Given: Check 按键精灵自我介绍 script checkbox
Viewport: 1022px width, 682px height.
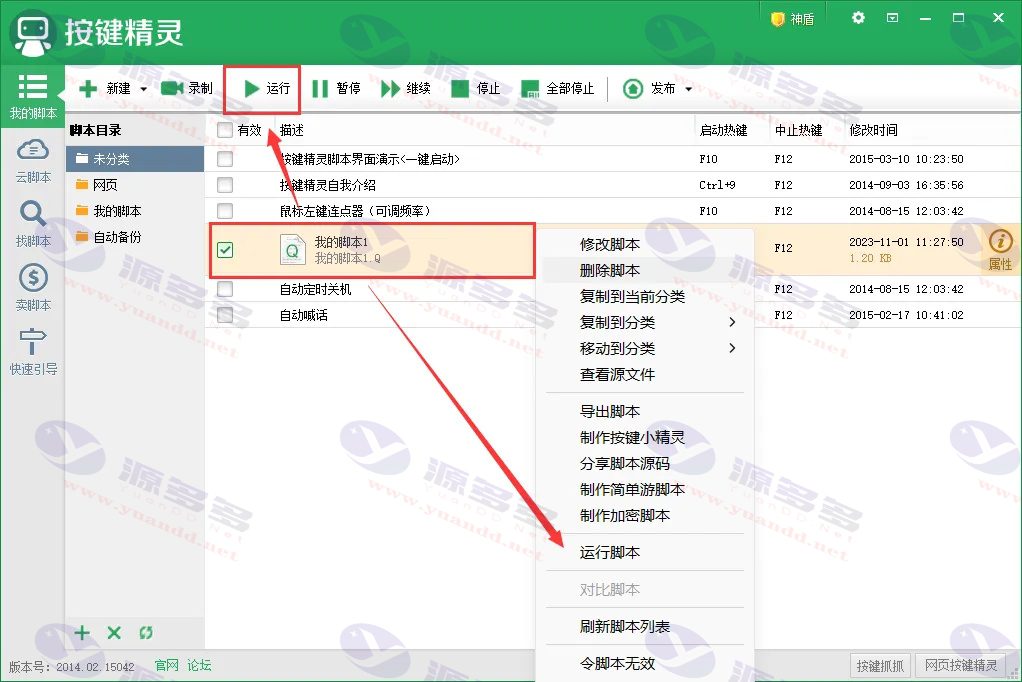Looking at the screenshot, I should (x=225, y=185).
